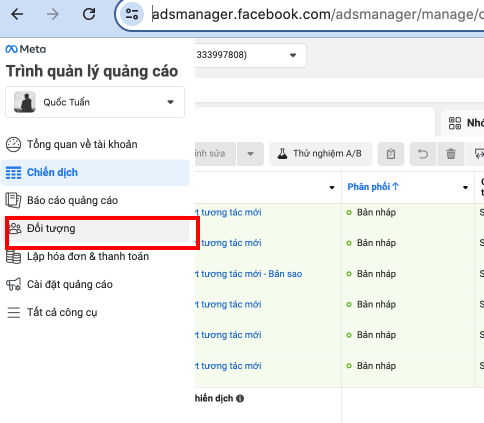This screenshot has height=423, width=484.
Task: Click the Chiến dịch table grid icon
Action: pos(13,173)
